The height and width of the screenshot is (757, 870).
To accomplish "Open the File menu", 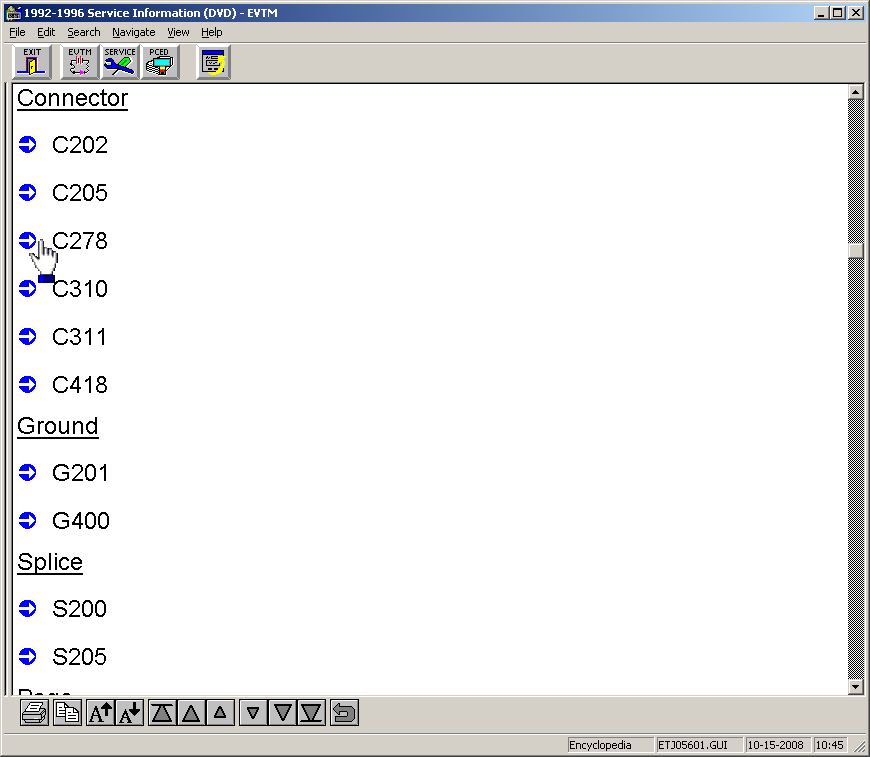I will pos(17,32).
